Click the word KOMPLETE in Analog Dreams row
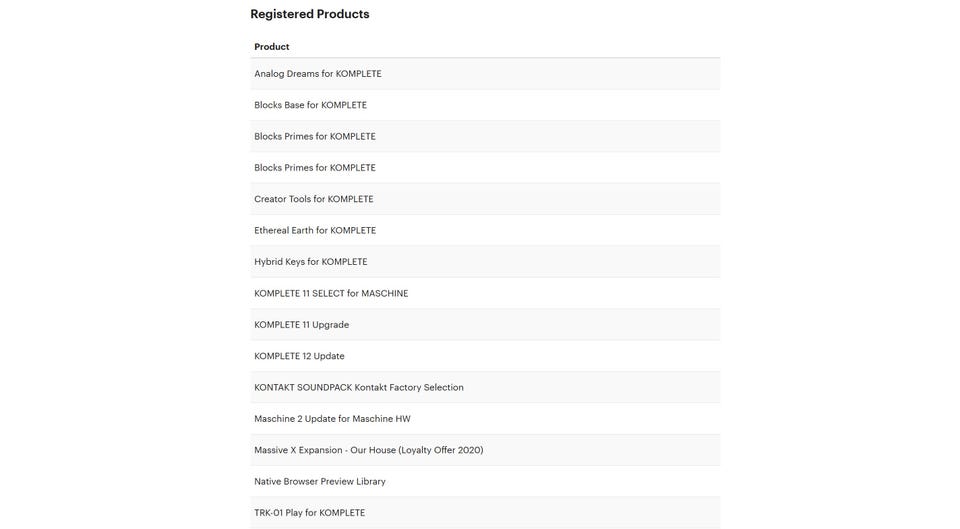This screenshot has height=529, width=960. (x=358, y=73)
